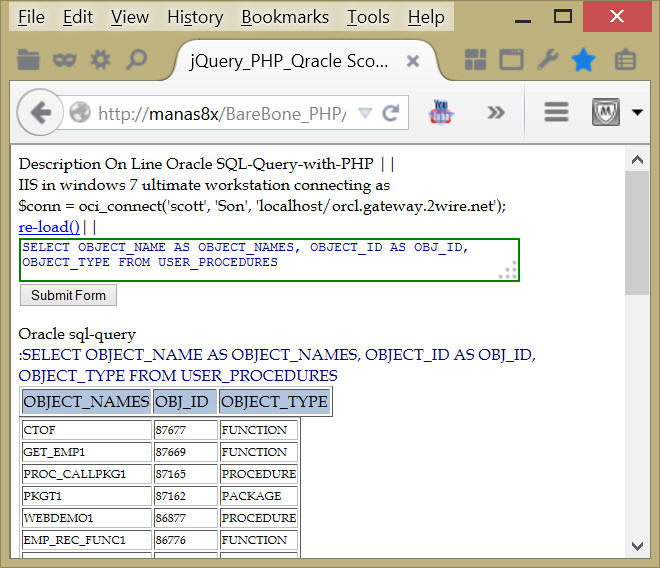This screenshot has width=660, height=568.
Task: Click the 87162 ID cell
Action: 186,496
